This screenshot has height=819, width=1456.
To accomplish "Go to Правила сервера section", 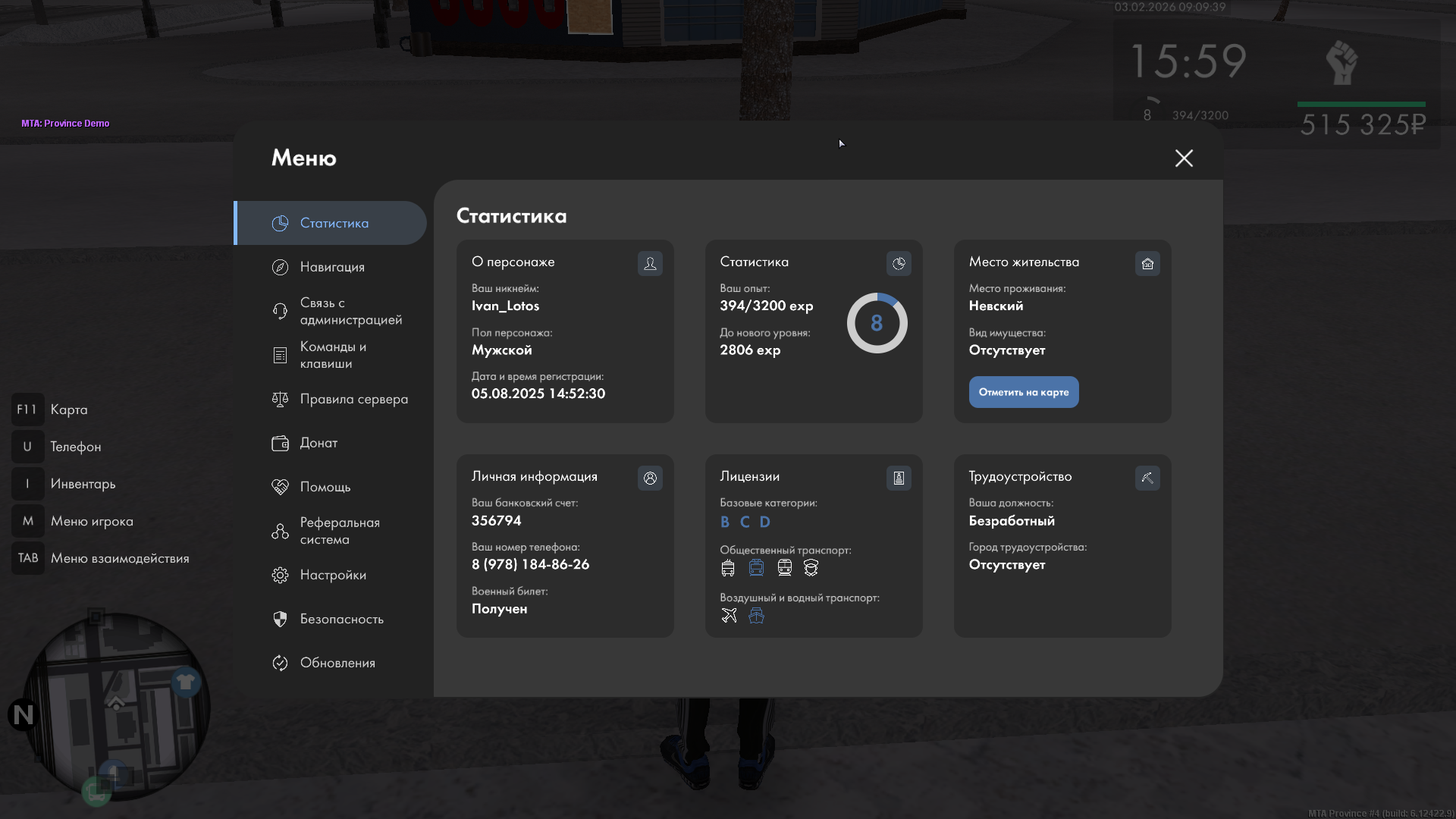I will 353,399.
